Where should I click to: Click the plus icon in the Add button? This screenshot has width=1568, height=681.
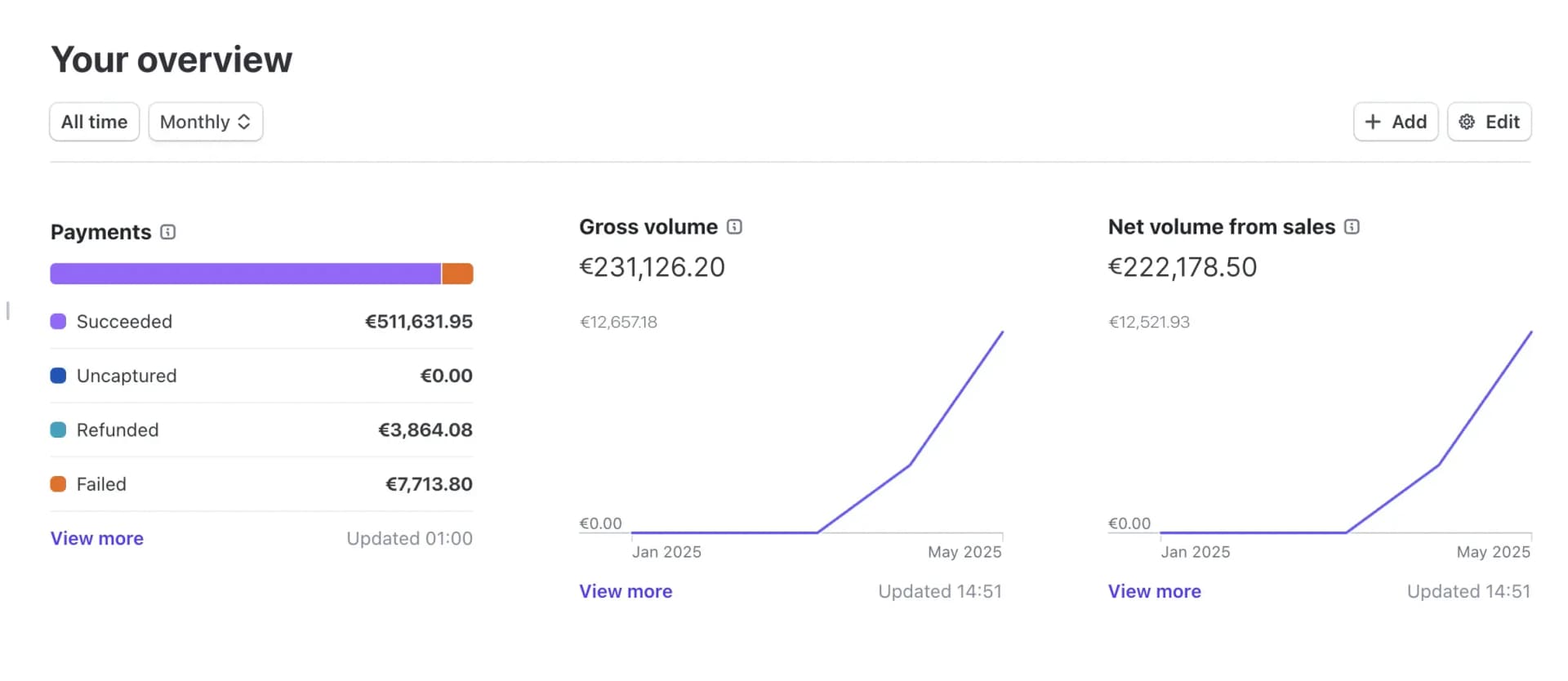pyautogui.click(x=1373, y=122)
